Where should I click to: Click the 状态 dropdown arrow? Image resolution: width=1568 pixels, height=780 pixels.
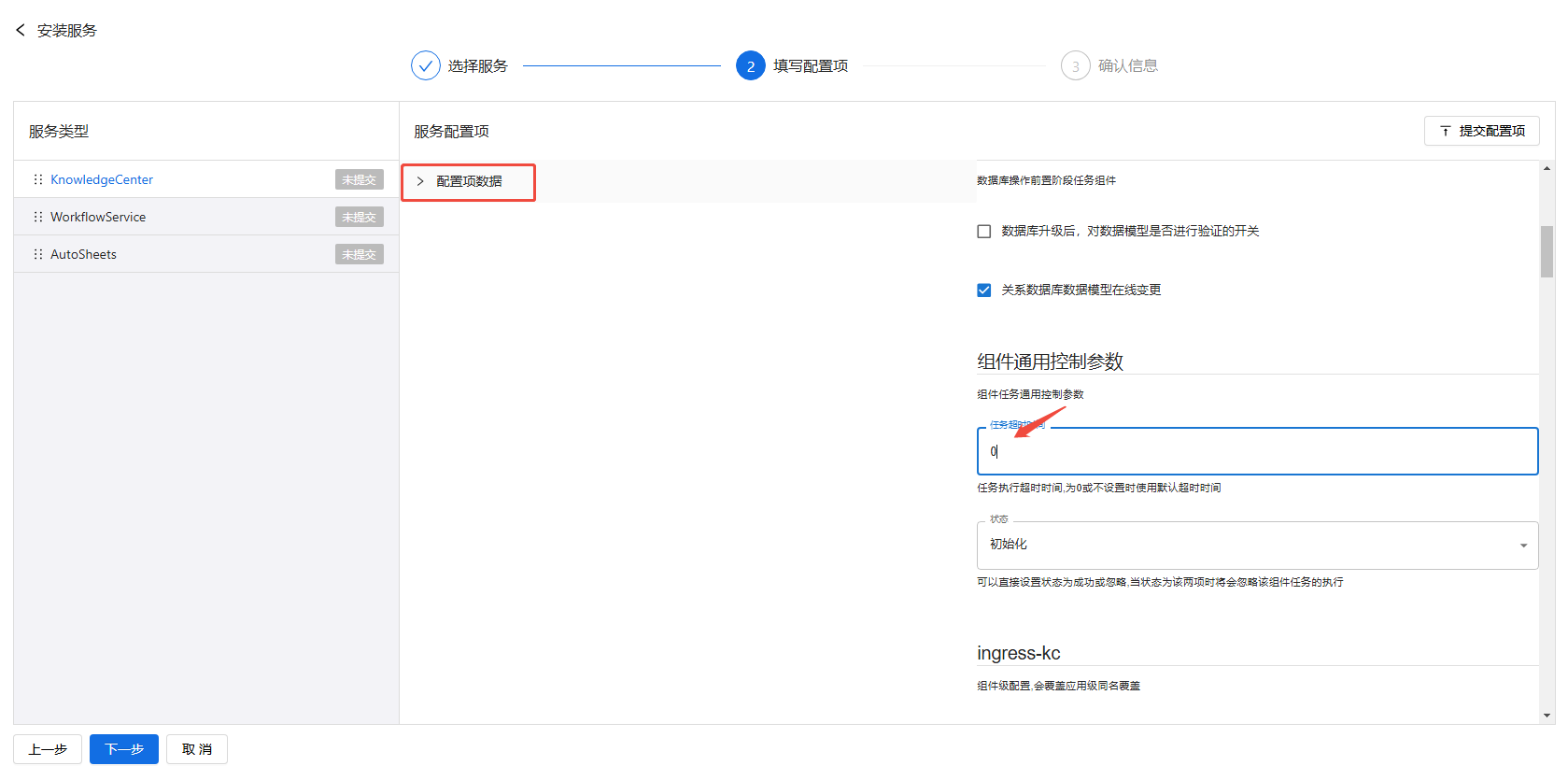click(1523, 546)
